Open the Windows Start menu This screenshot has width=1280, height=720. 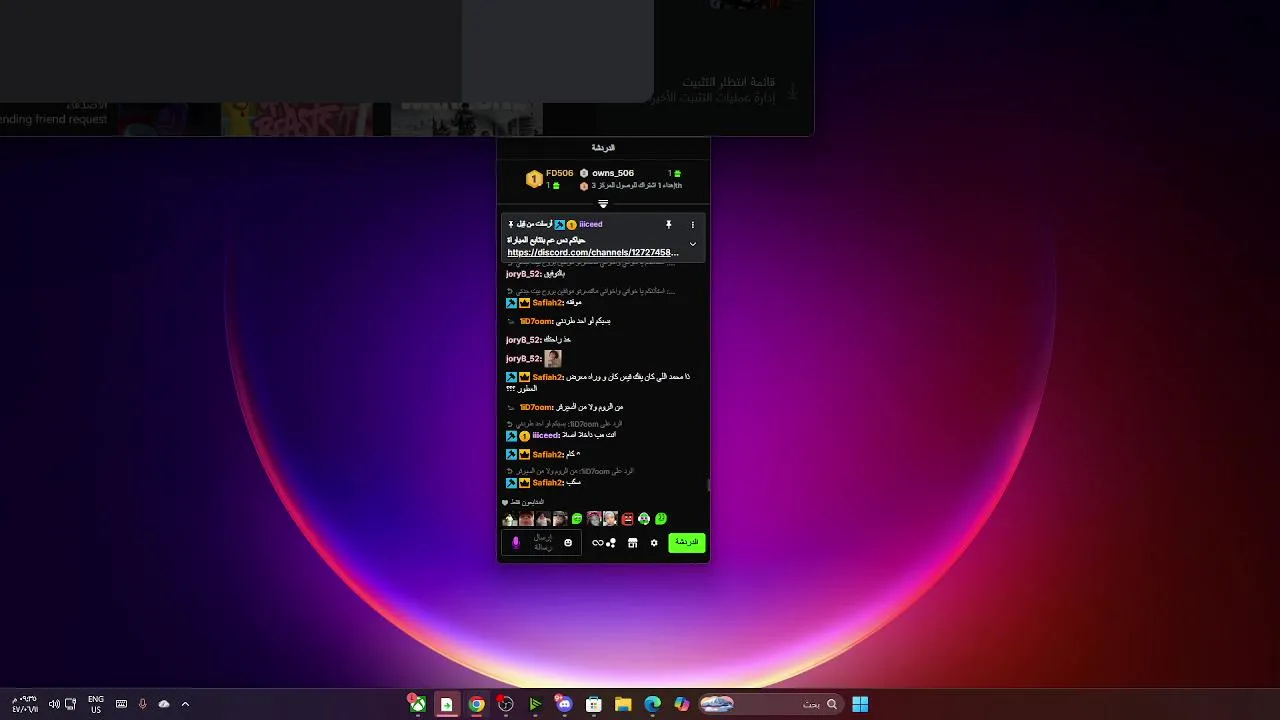tap(860, 704)
